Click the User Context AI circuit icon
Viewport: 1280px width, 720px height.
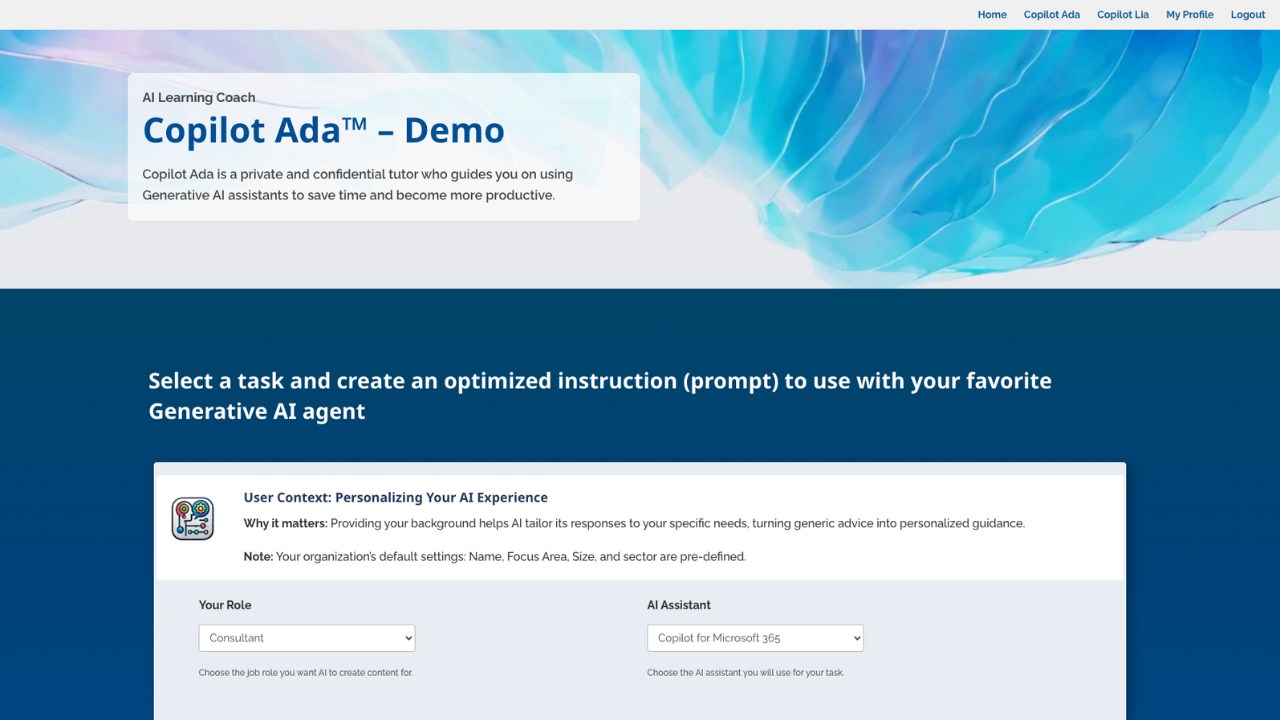[192, 519]
